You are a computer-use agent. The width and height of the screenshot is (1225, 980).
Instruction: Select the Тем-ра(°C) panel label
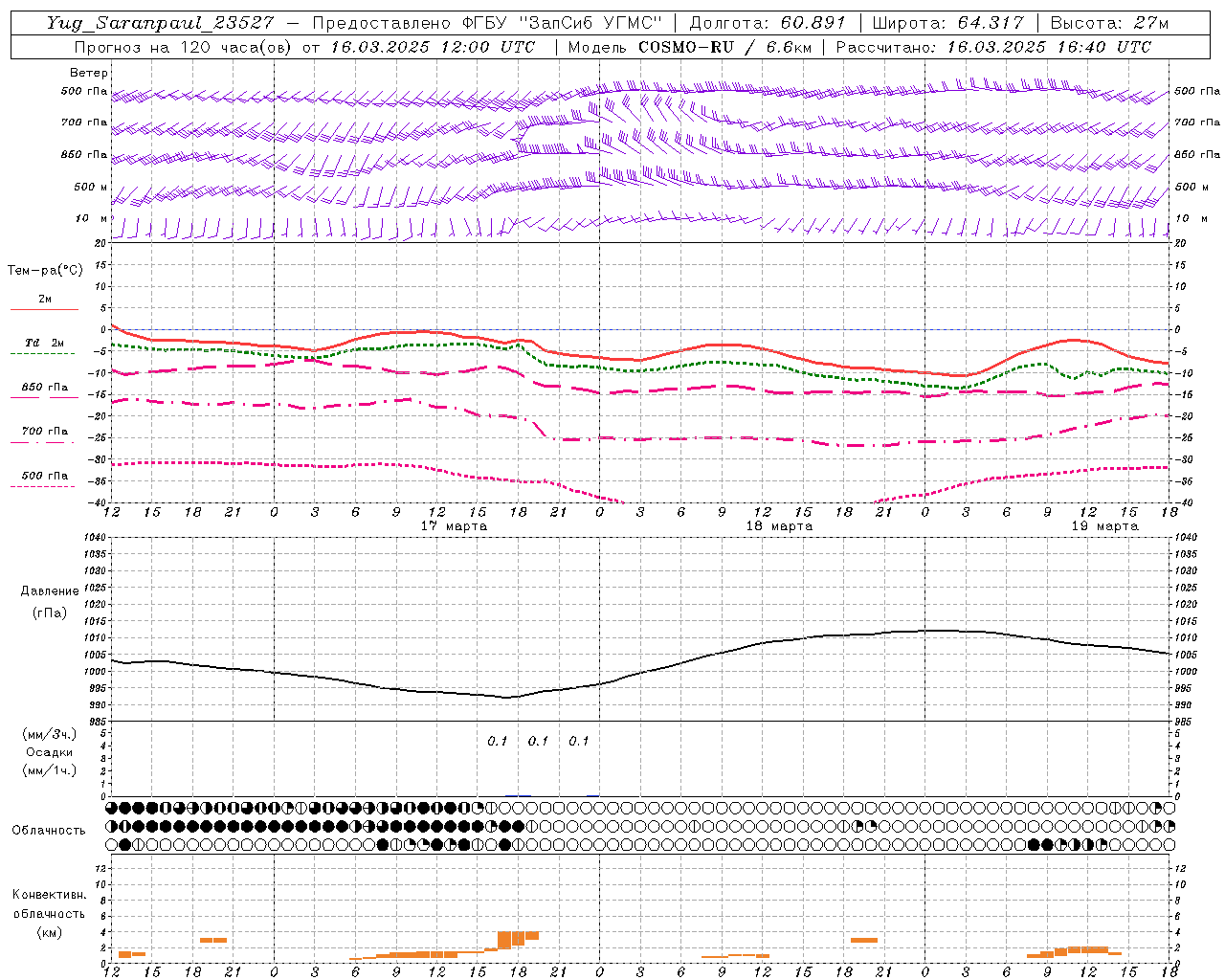45,270
